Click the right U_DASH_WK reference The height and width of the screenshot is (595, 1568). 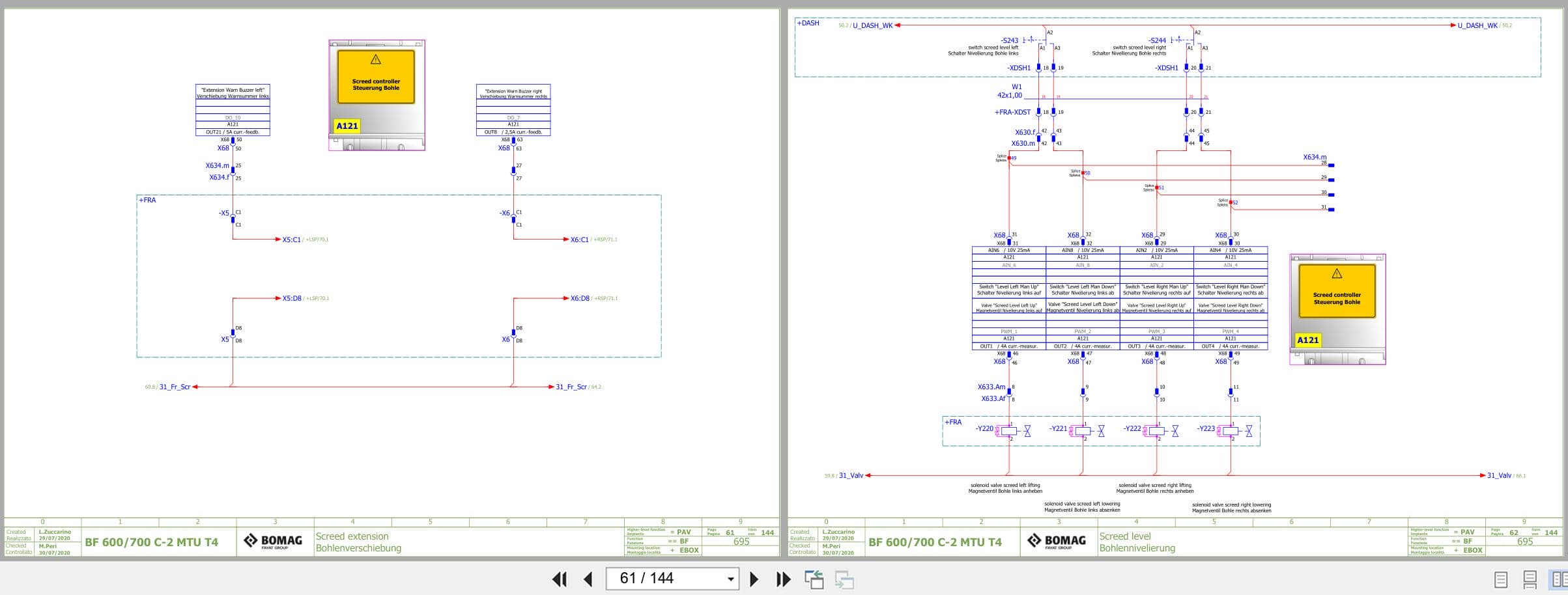pyautogui.click(x=1485, y=25)
